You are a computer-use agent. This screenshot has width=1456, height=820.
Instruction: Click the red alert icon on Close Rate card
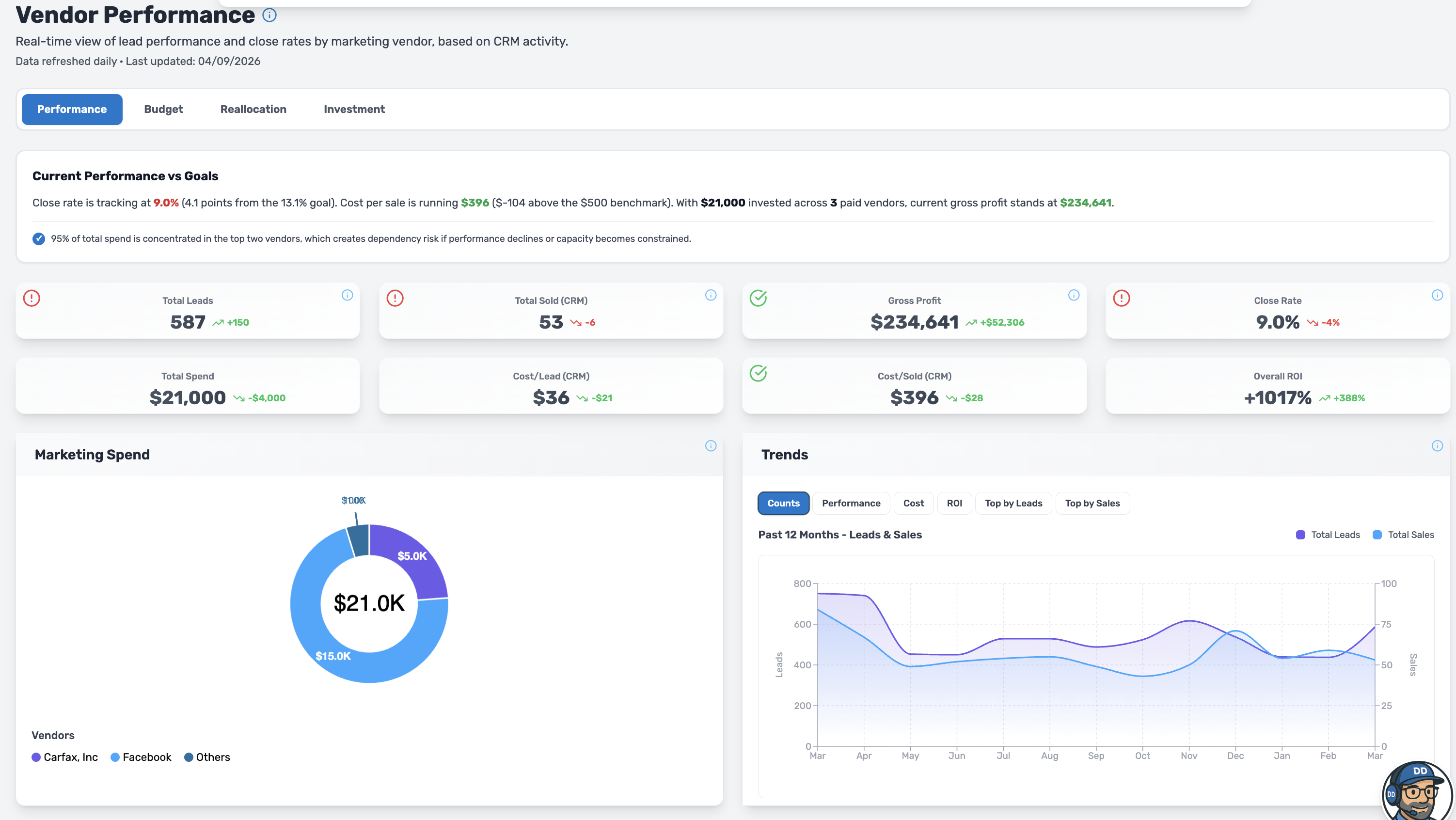(x=1122, y=298)
